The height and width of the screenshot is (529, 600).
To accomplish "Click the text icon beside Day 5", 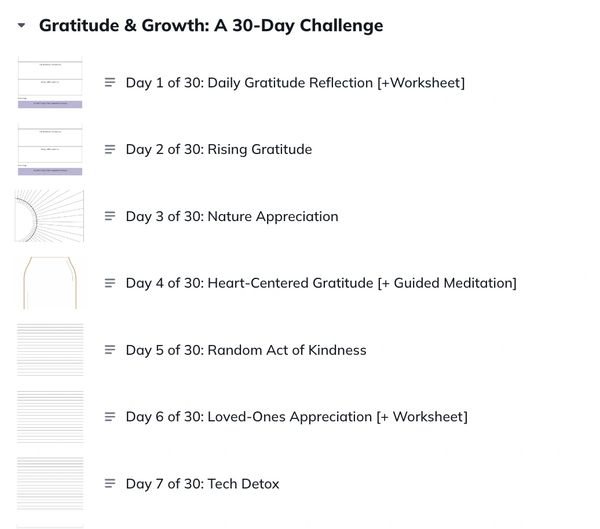I will pyautogui.click(x=111, y=351).
